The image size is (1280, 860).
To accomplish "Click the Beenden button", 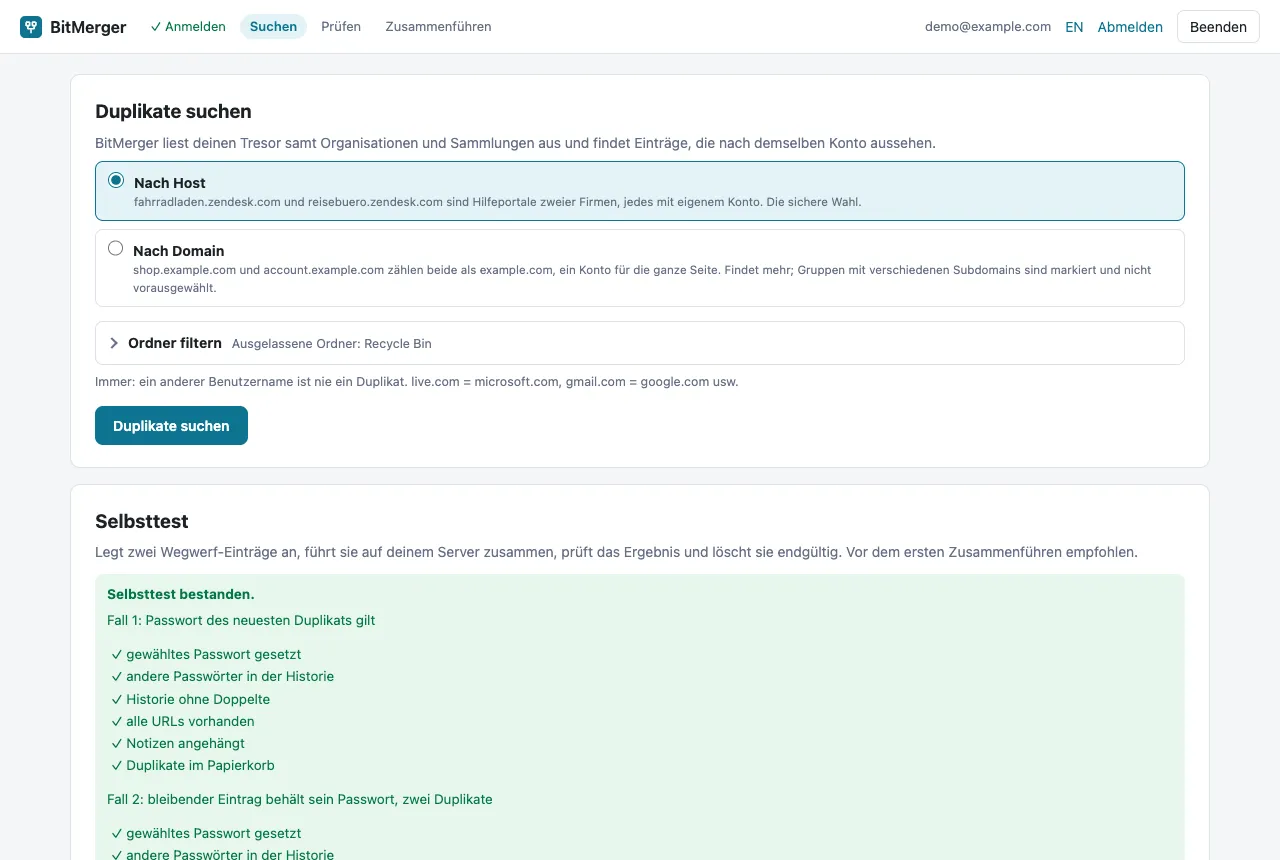I will pyautogui.click(x=1218, y=27).
